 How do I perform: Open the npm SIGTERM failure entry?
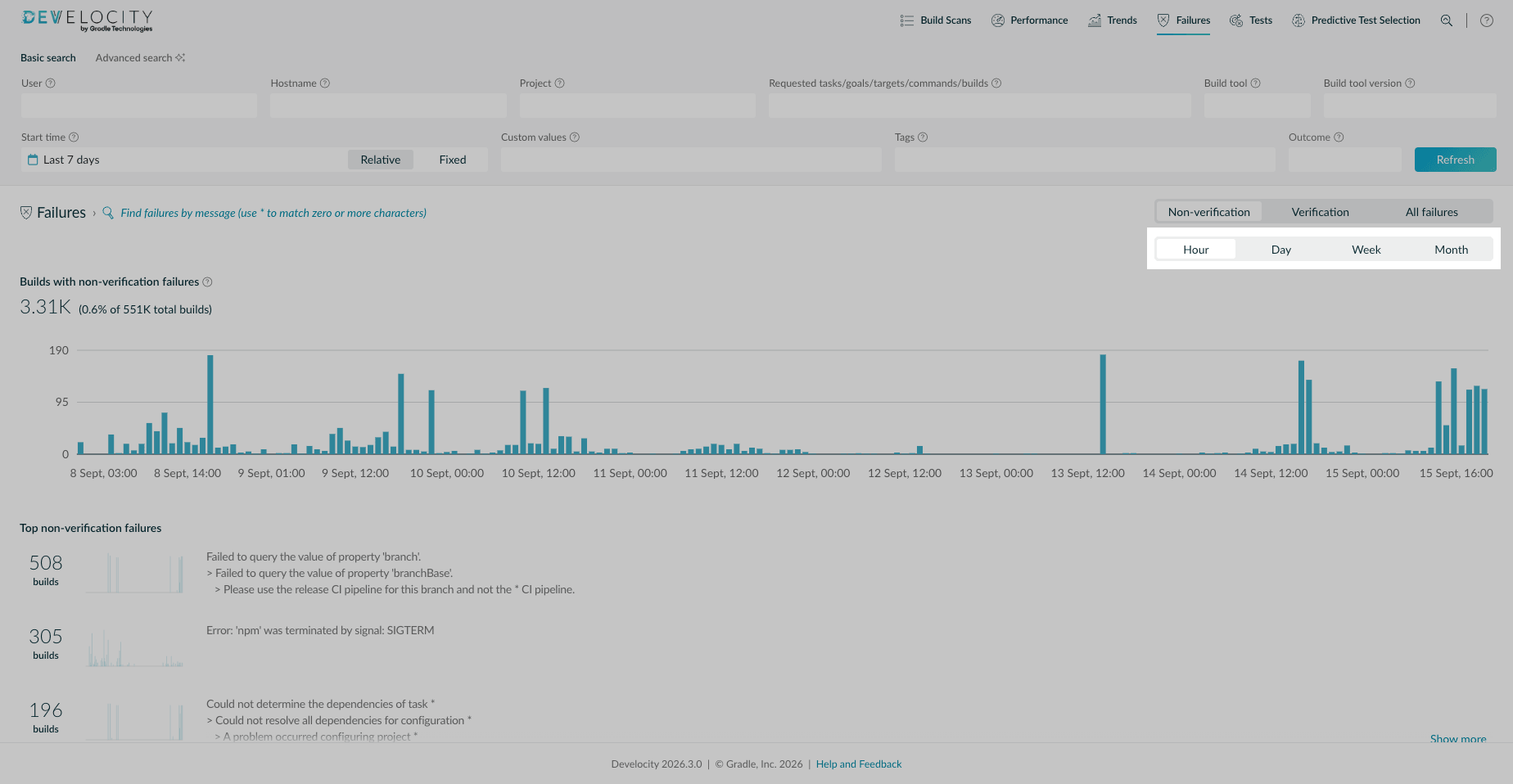(x=320, y=630)
